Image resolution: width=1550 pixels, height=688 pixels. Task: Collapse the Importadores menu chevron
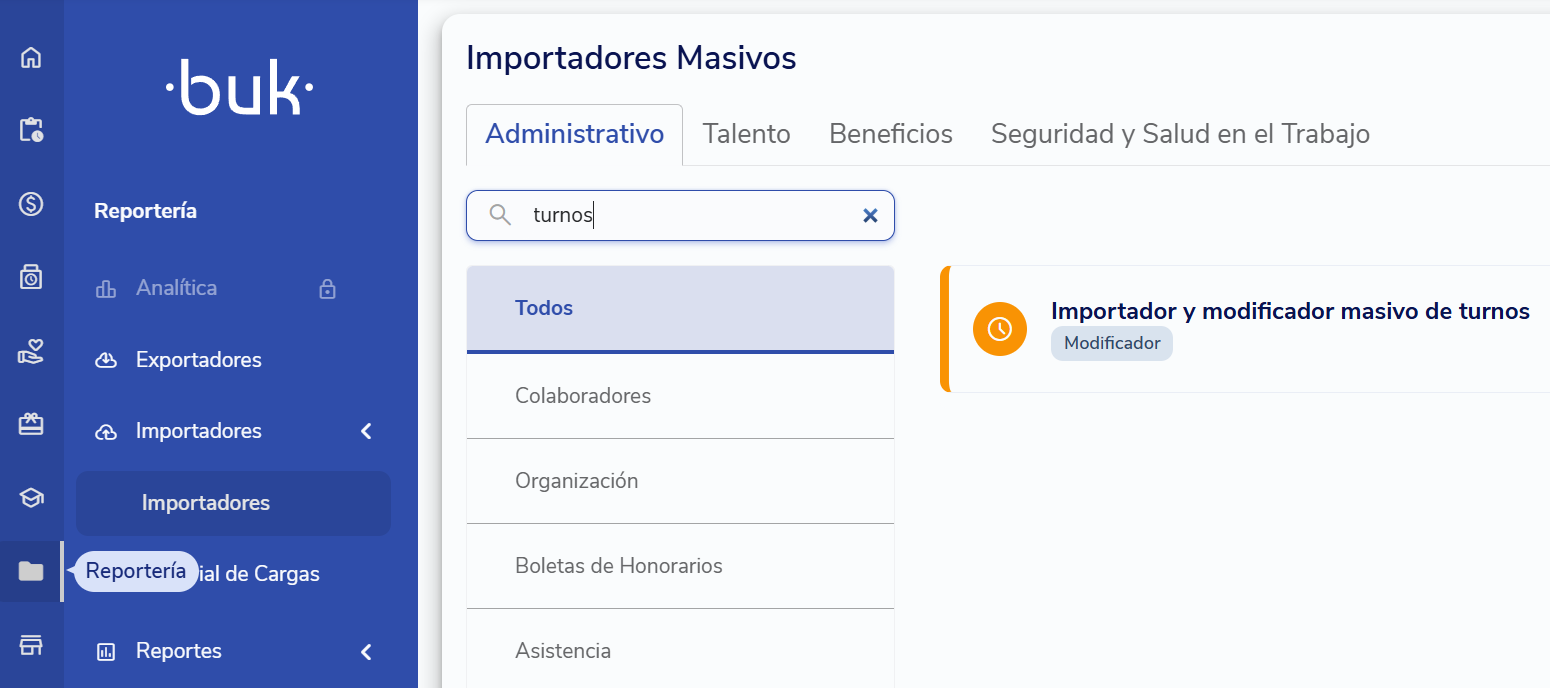[366, 431]
